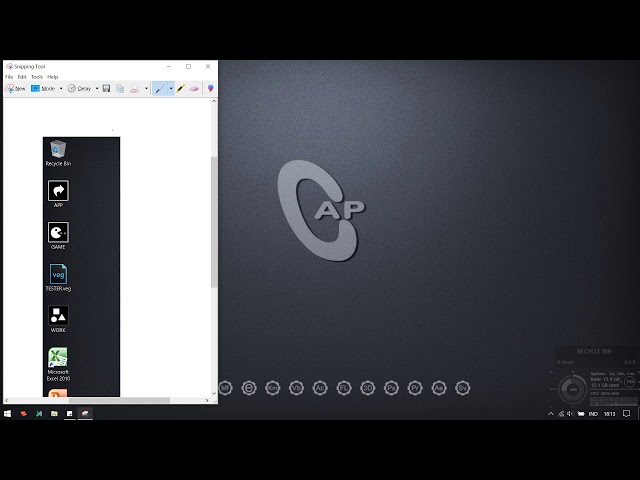
Task: Click the circular CPU meter widget
Action: [573, 390]
